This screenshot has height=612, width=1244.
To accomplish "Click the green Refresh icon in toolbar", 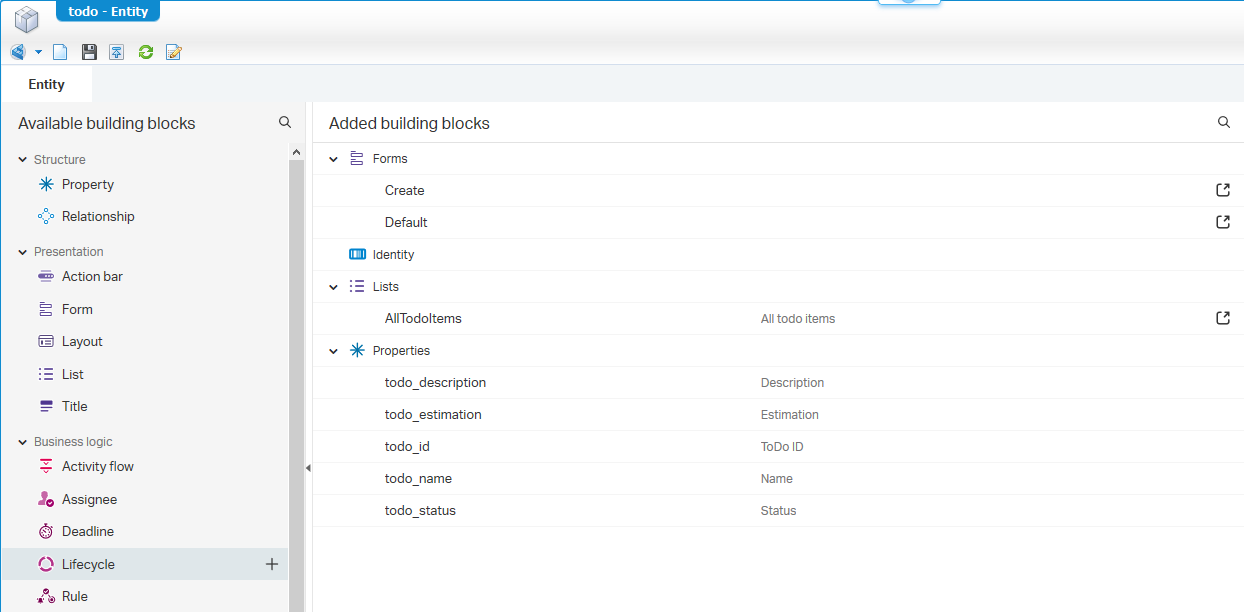I will tap(146, 52).
